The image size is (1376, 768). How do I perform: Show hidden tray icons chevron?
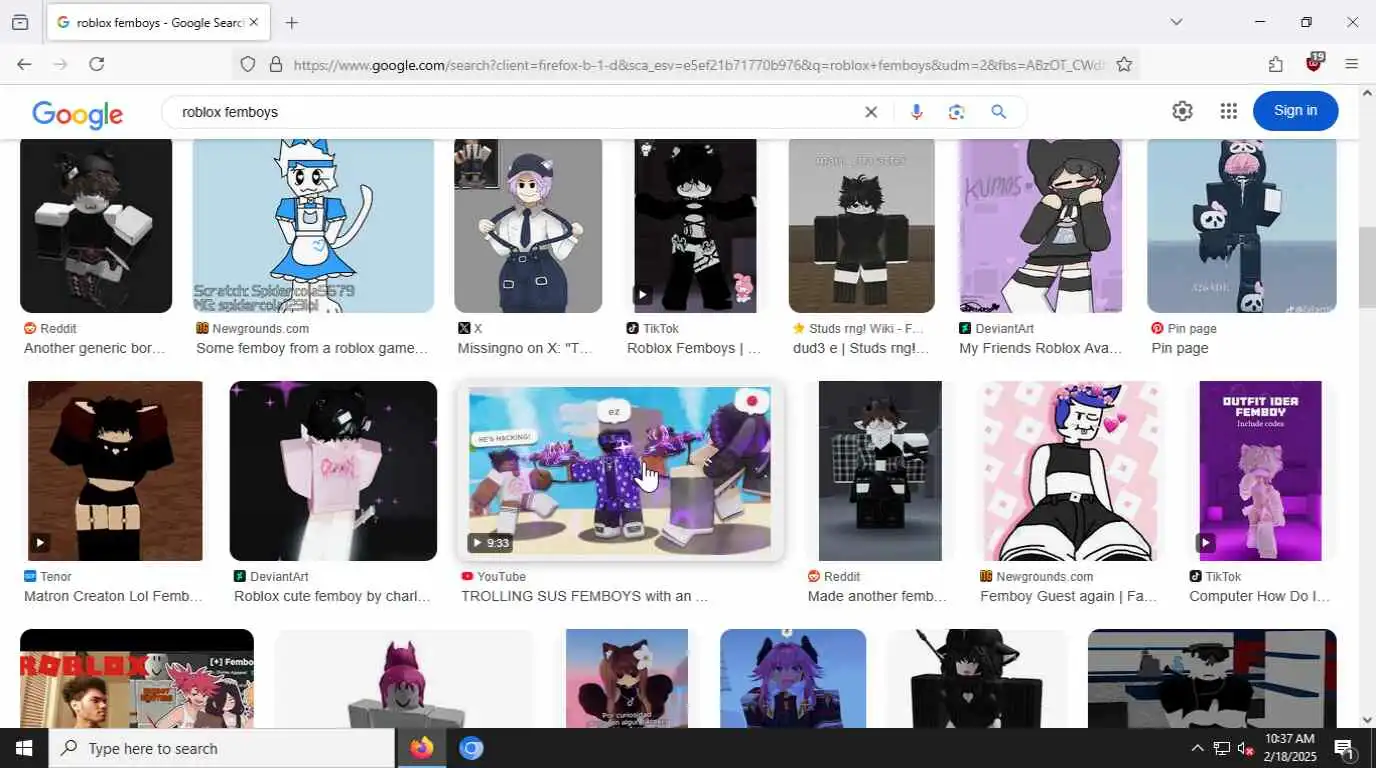(1197, 748)
